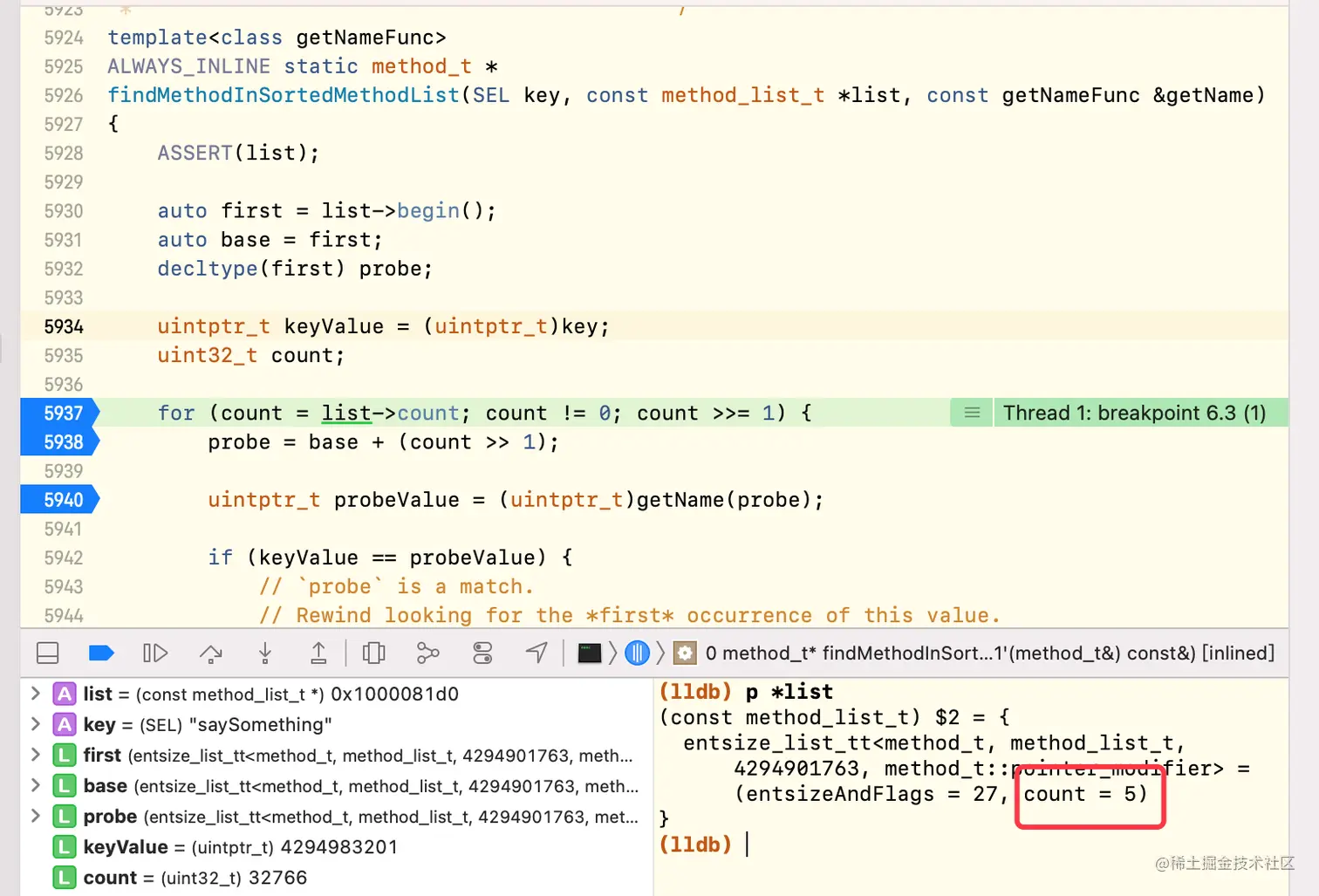Click 'decltype(first) probe;' statement

pos(295,269)
